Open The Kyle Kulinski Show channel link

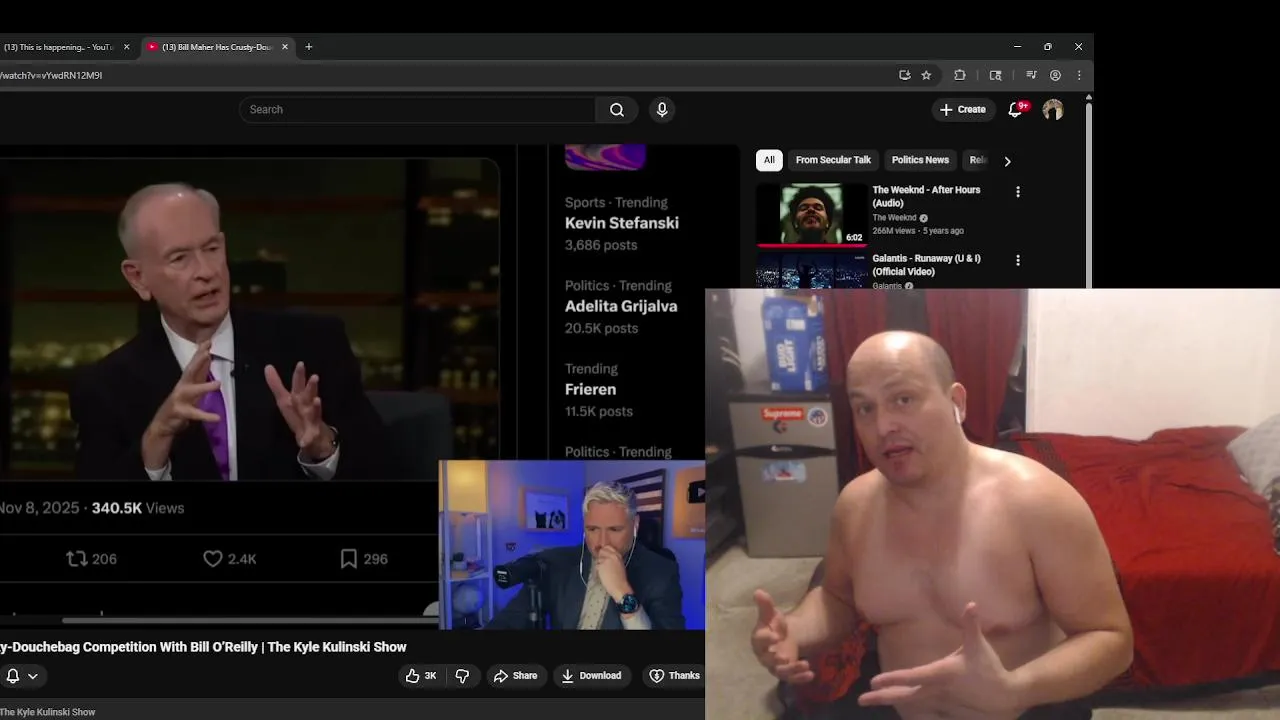(48, 712)
